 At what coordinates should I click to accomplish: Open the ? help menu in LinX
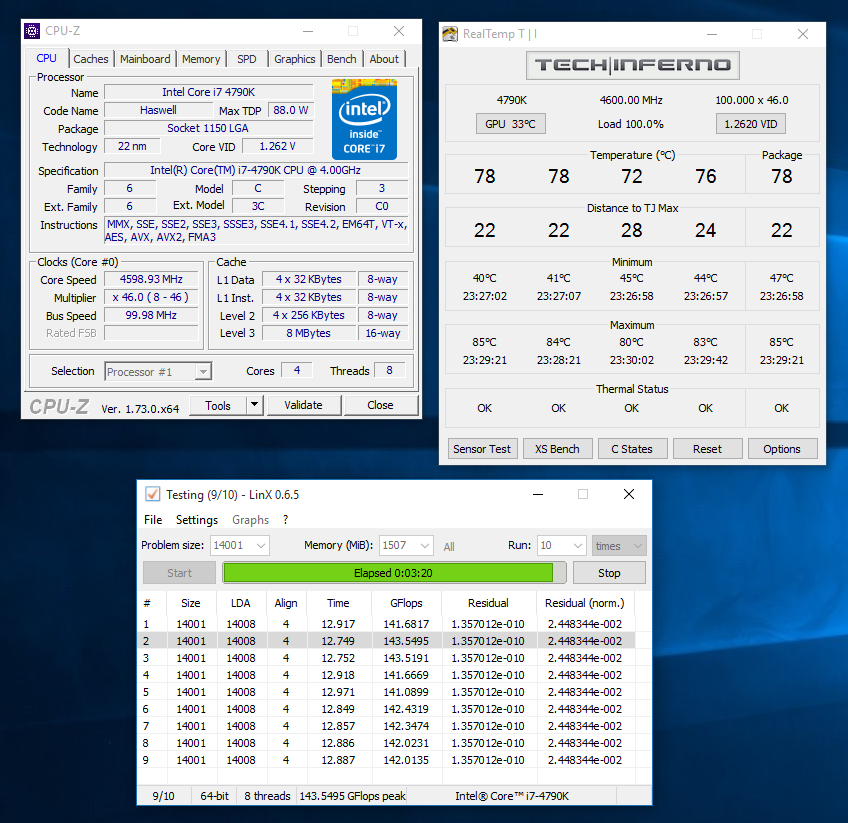(286, 520)
